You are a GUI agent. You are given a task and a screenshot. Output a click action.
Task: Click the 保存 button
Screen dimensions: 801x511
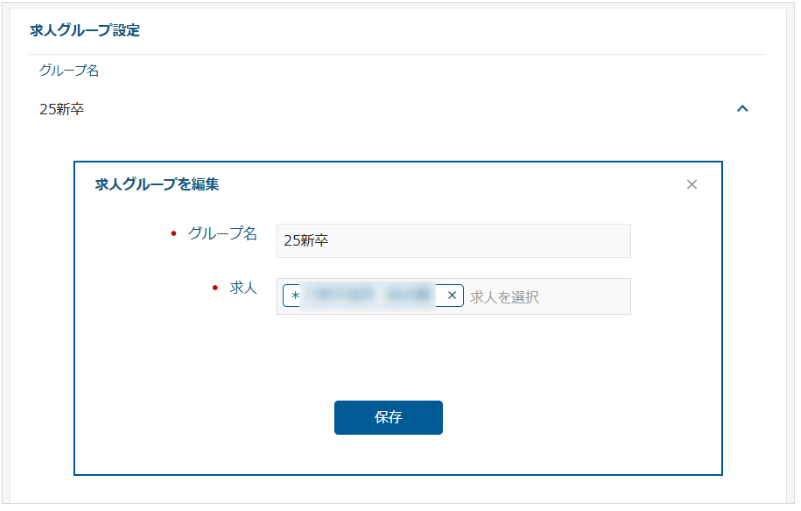388,417
